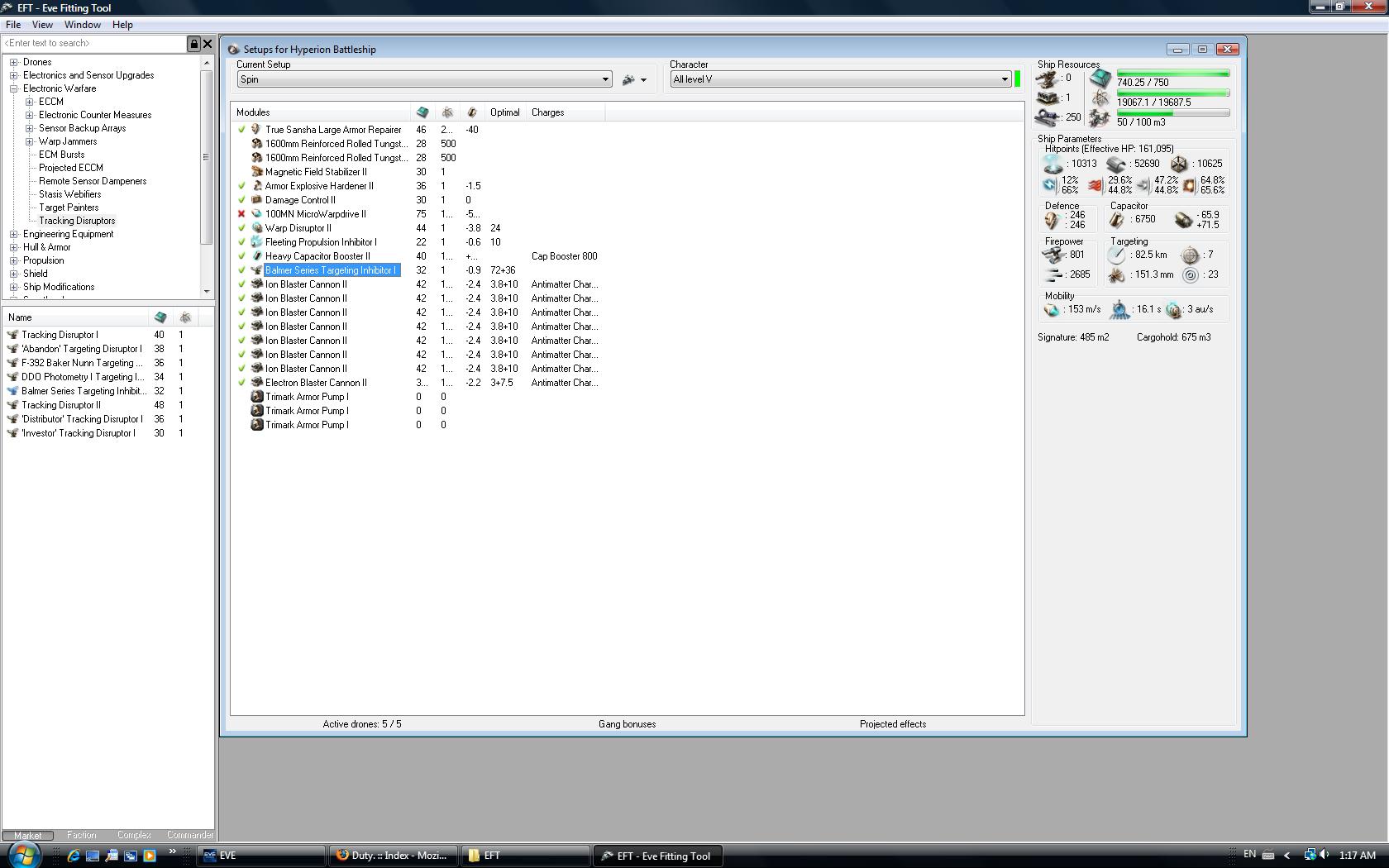Expand the ECCM subcategory
This screenshot has height=868, width=1389.
[x=30, y=102]
